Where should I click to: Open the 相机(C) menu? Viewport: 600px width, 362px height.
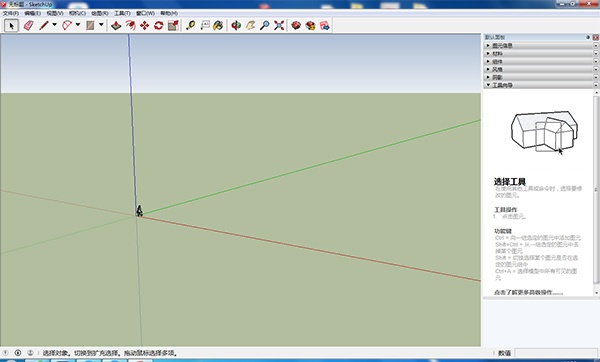77,13
